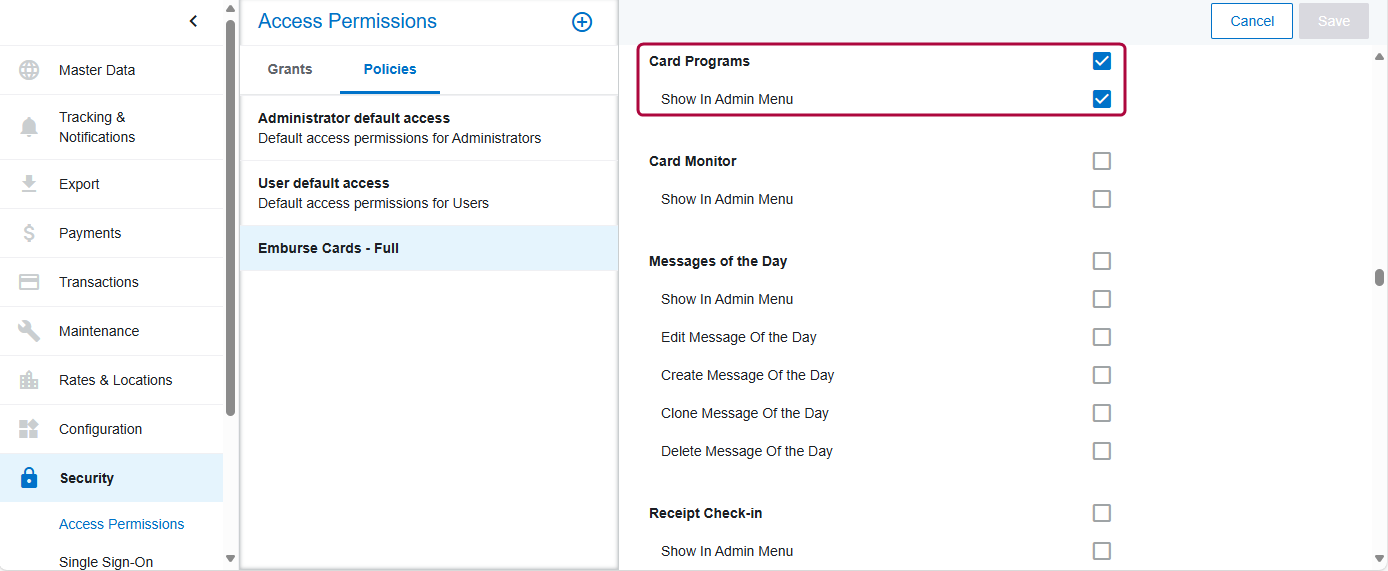The width and height of the screenshot is (1388, 571).
Task: Collapse the sidebar with the left chevron
Action: [193, 21]
